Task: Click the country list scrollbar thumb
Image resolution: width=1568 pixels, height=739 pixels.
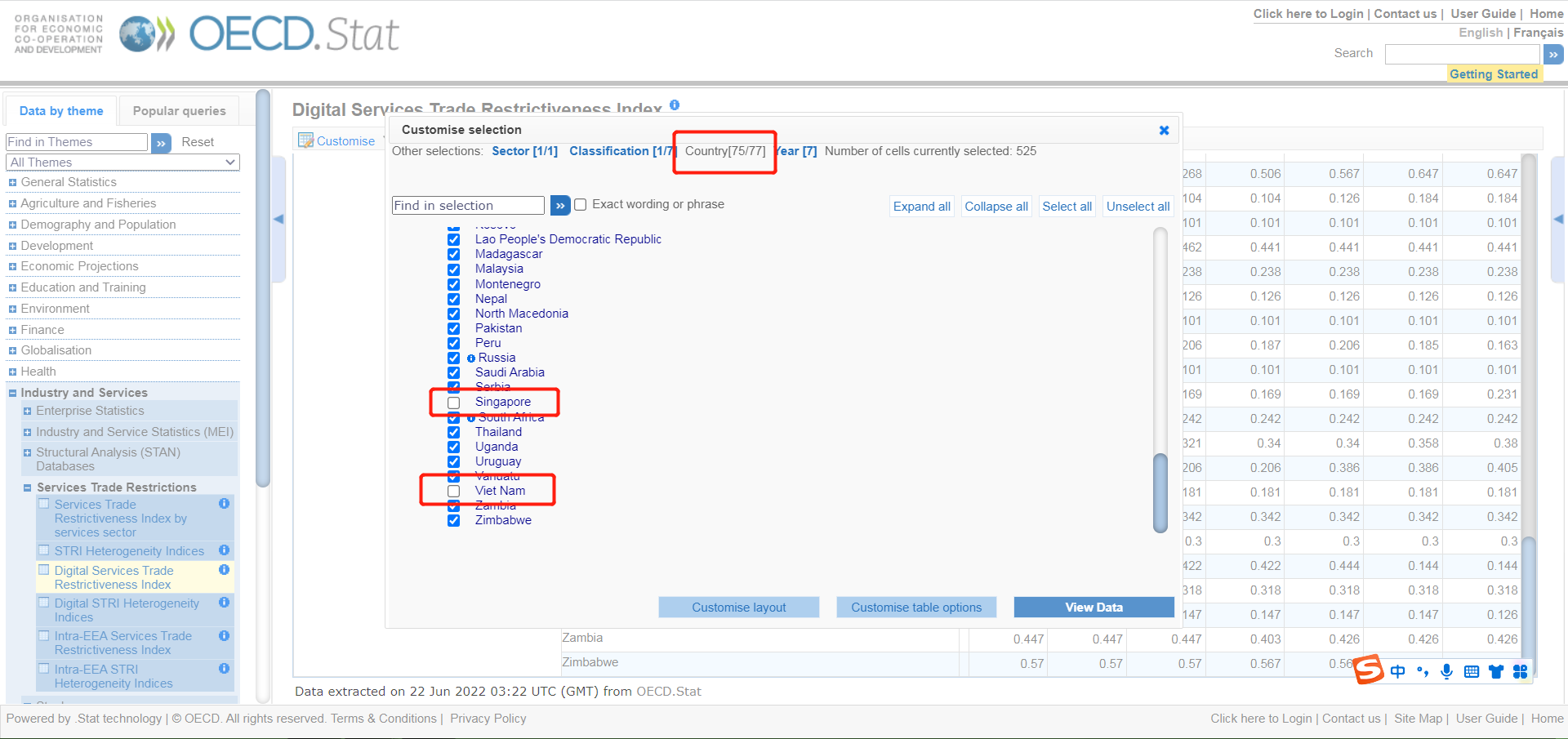Action: click(x=1160, y=493)
